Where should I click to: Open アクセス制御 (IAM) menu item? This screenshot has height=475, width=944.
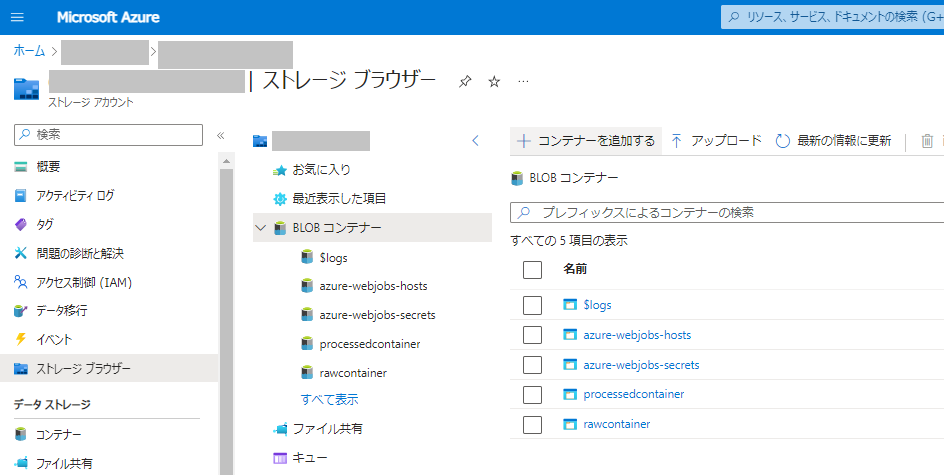(84, 282)
